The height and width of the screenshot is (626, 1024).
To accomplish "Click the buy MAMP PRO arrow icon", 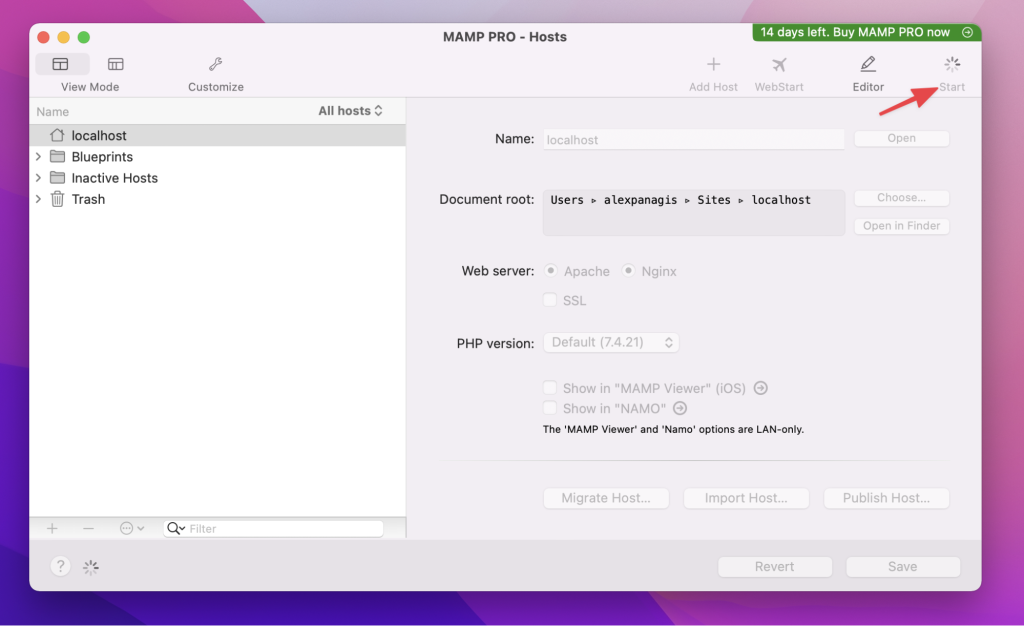I will click(x=967, y=32).
